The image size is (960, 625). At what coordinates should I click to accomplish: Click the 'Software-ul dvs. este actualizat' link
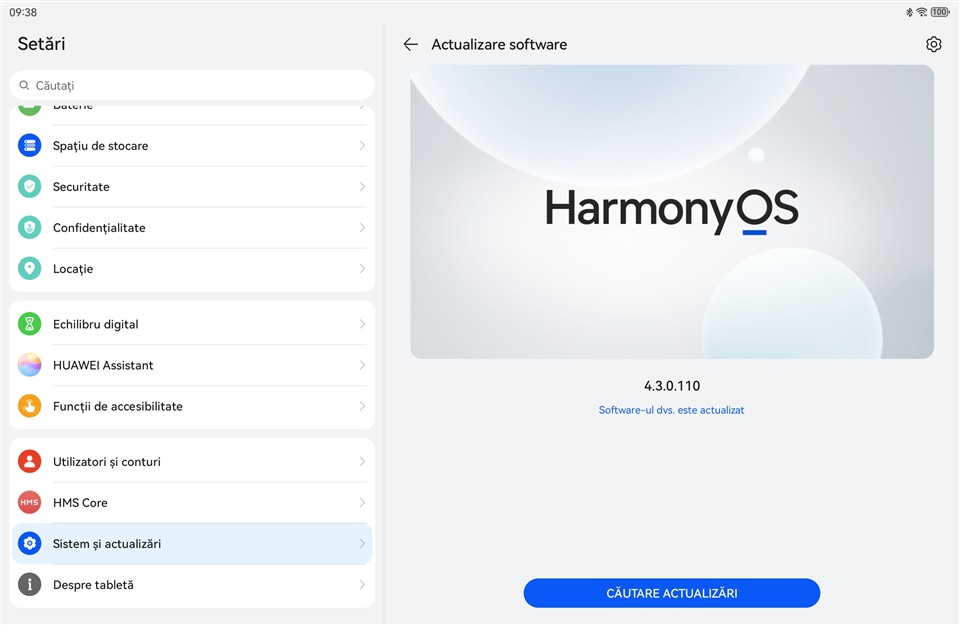click(x=671, y=410)
